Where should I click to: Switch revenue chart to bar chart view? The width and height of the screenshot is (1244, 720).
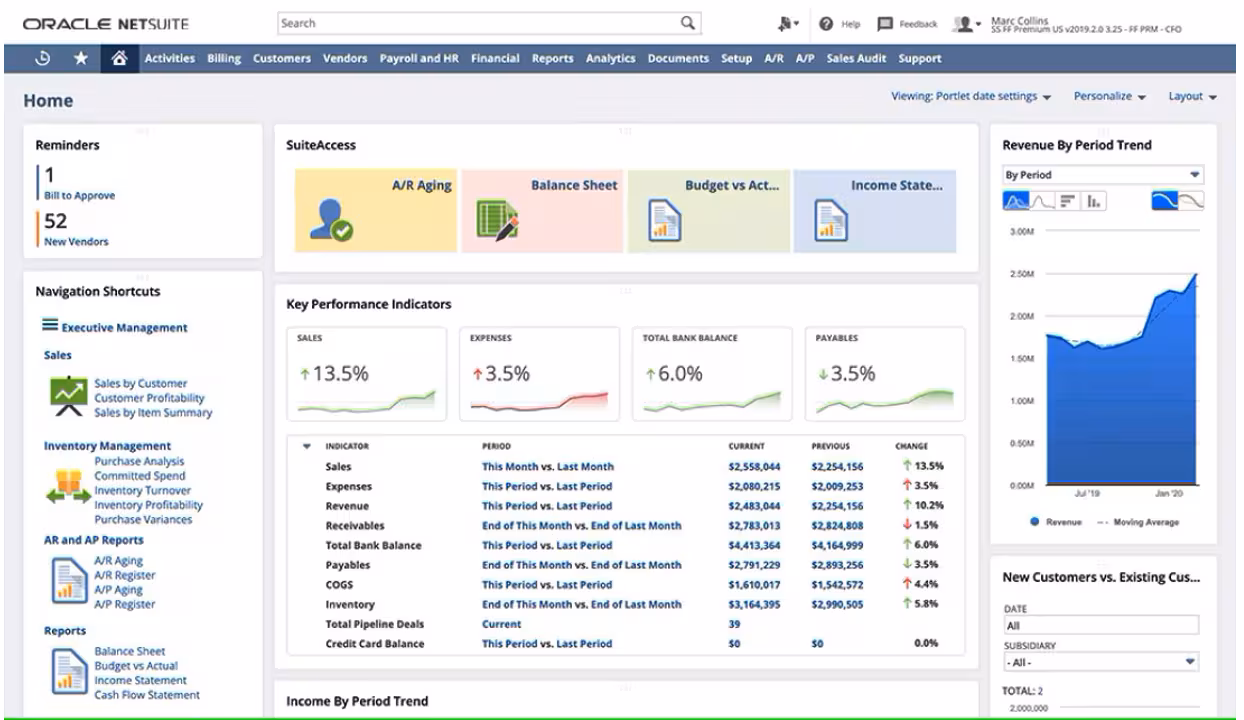tap(1069, 201)
